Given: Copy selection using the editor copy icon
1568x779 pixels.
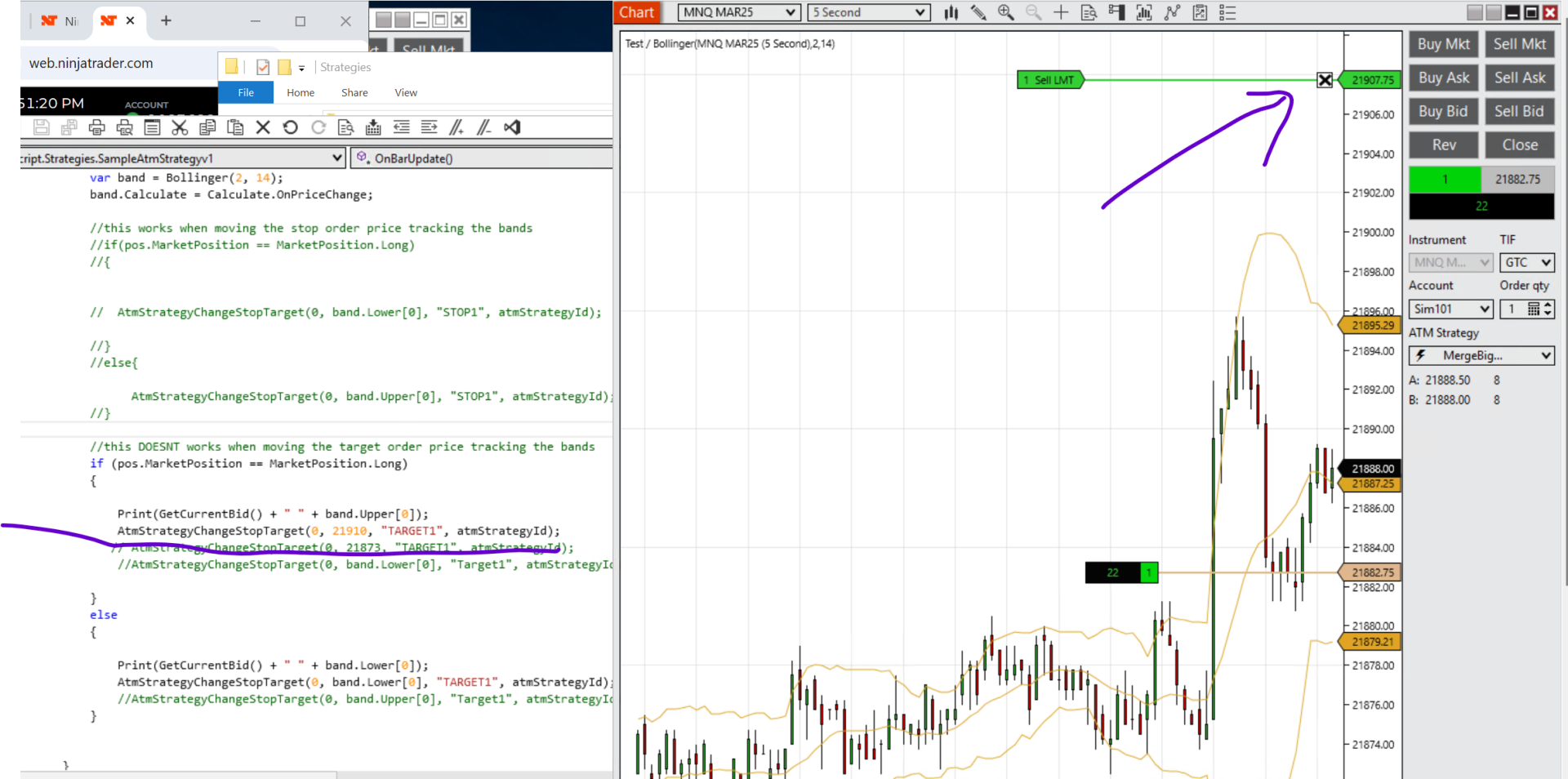Looking at the screenshot, I should point(207,127).
